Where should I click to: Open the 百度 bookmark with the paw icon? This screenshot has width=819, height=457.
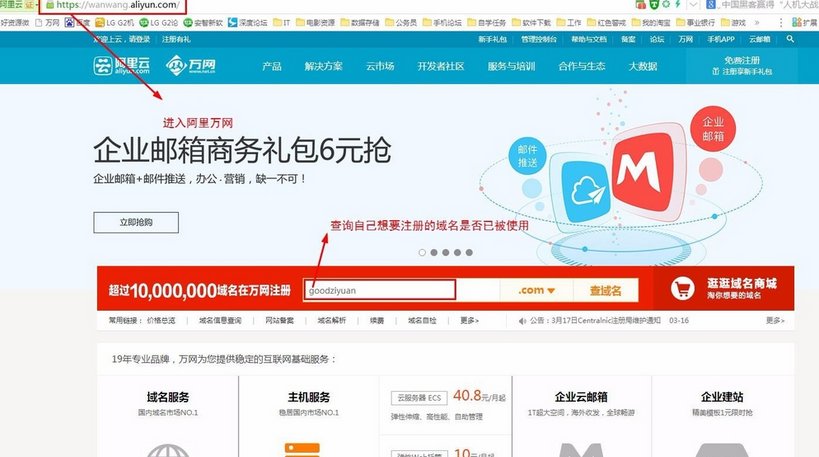click(x=77, y=22)
